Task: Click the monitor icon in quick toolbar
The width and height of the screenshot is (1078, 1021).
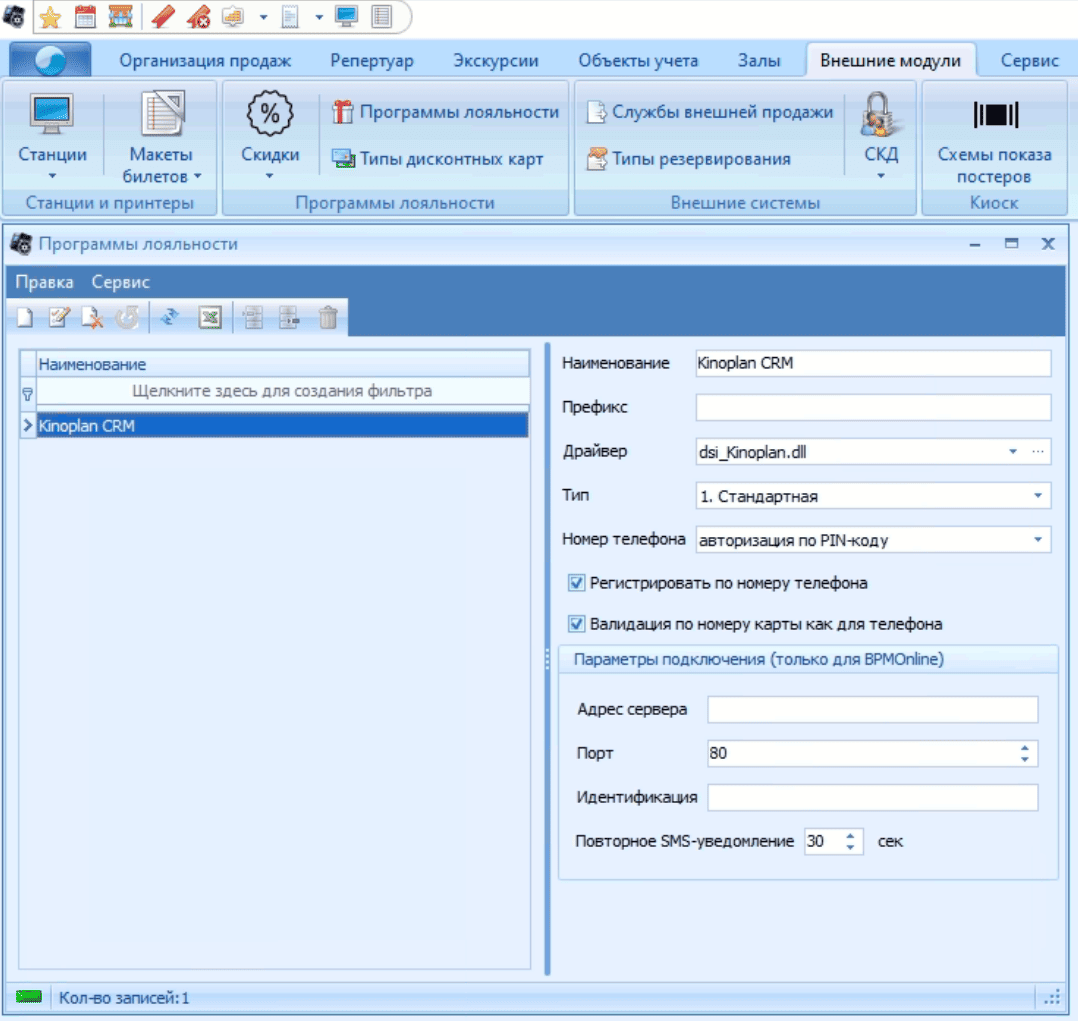Action: pyautogui.click(x=346, y=17)
